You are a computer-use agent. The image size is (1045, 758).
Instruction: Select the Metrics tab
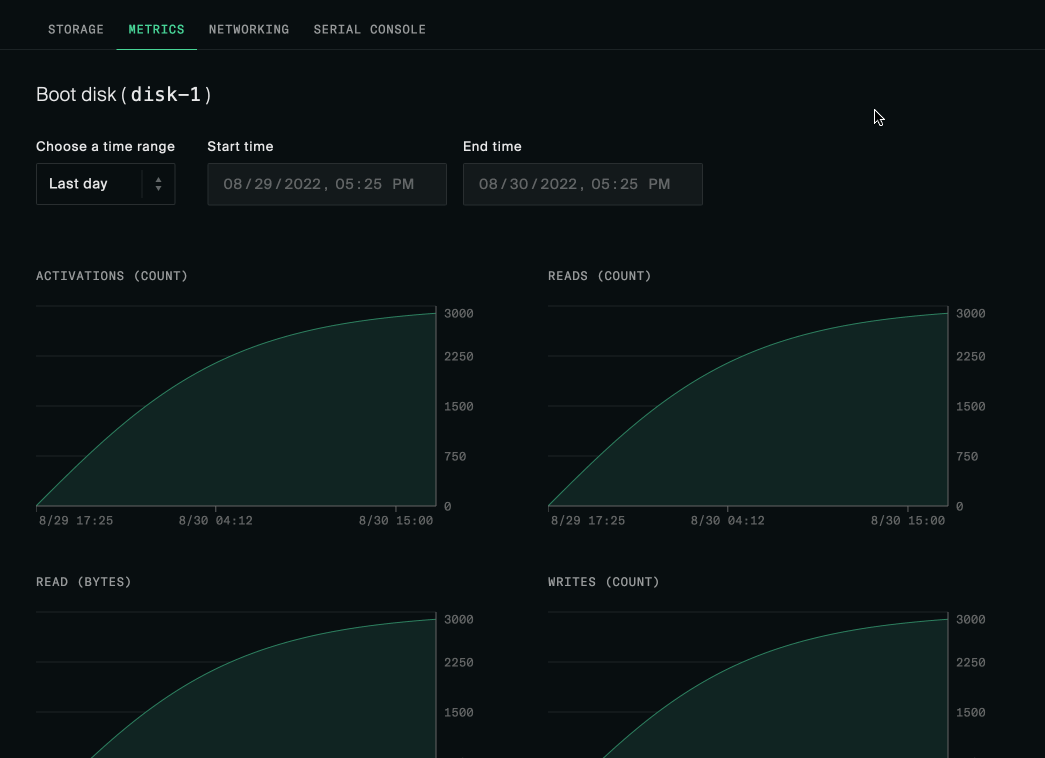tap(157, 29)
